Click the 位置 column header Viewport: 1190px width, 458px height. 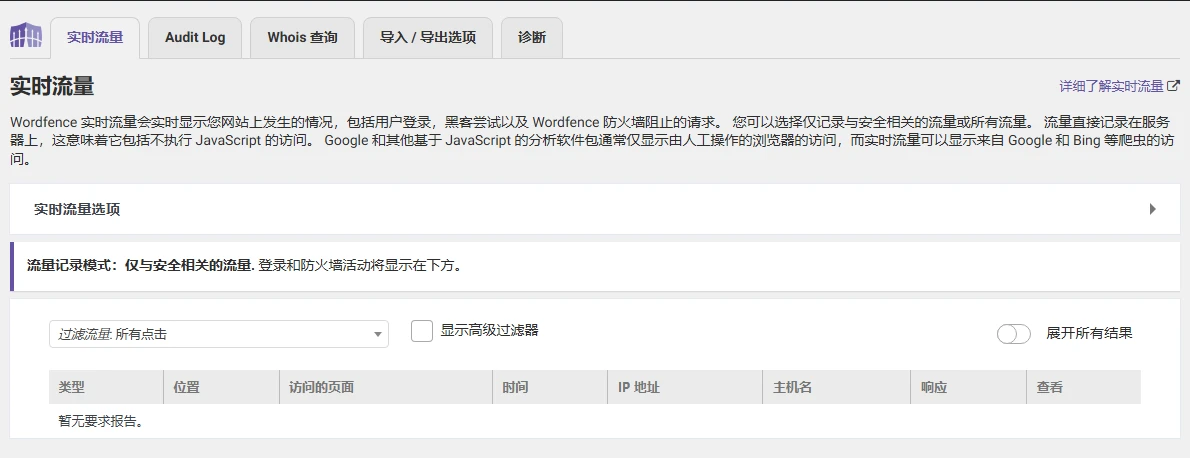click(222, 387)
